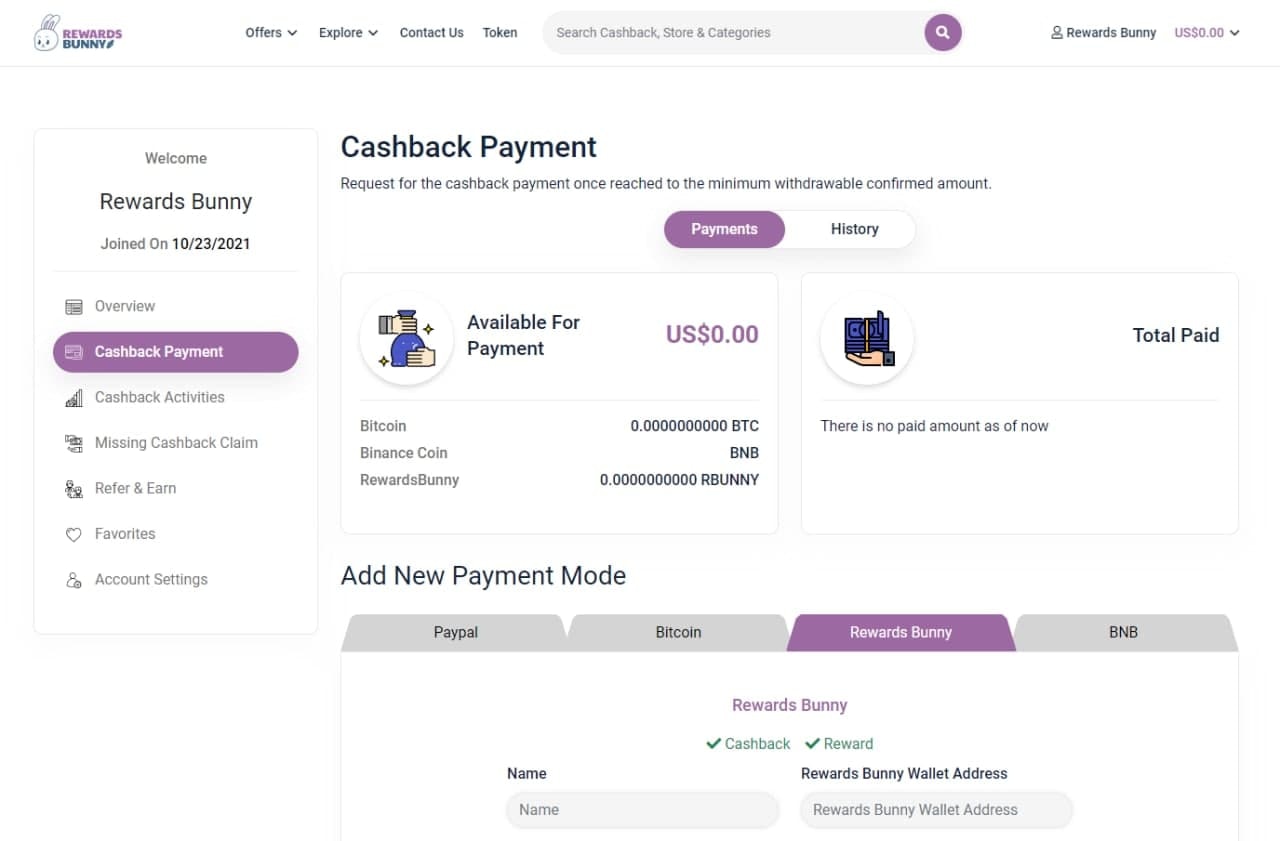Click the Cashback Activities chart icon

click(73, 397)
